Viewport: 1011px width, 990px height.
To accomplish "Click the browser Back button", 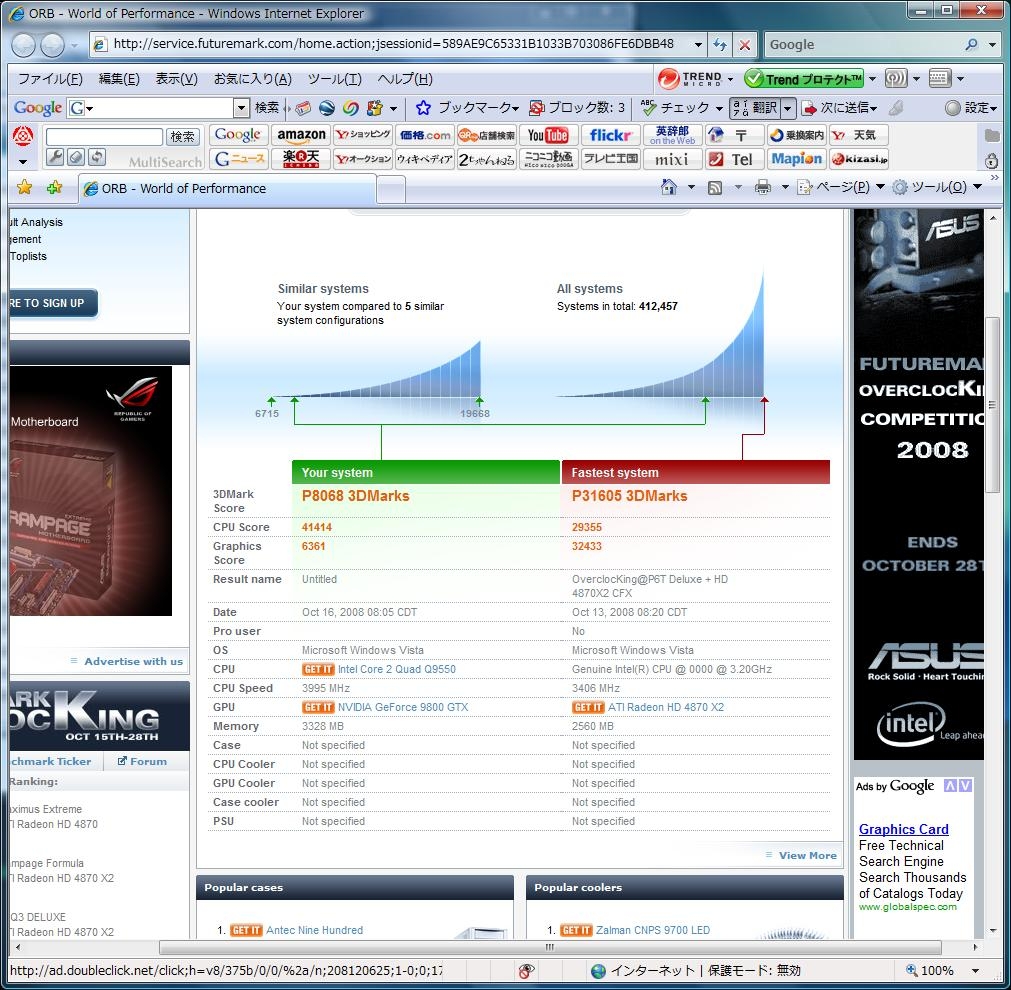I will [x=24, y=45].
